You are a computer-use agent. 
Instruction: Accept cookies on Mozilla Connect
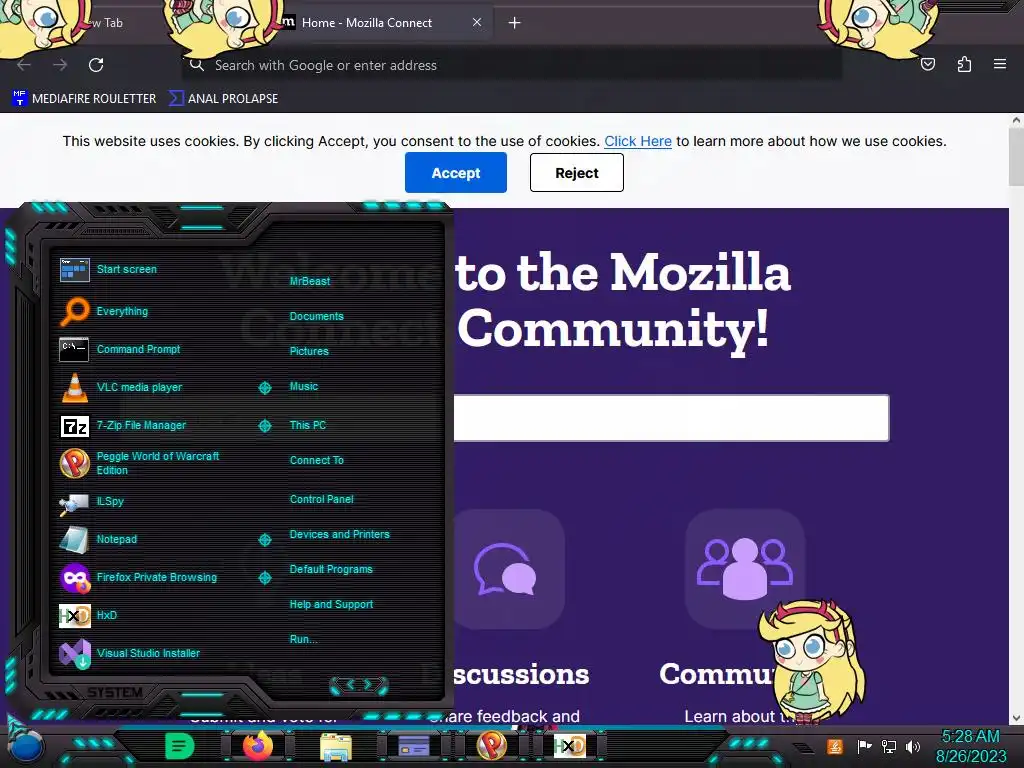pos(456,172)
